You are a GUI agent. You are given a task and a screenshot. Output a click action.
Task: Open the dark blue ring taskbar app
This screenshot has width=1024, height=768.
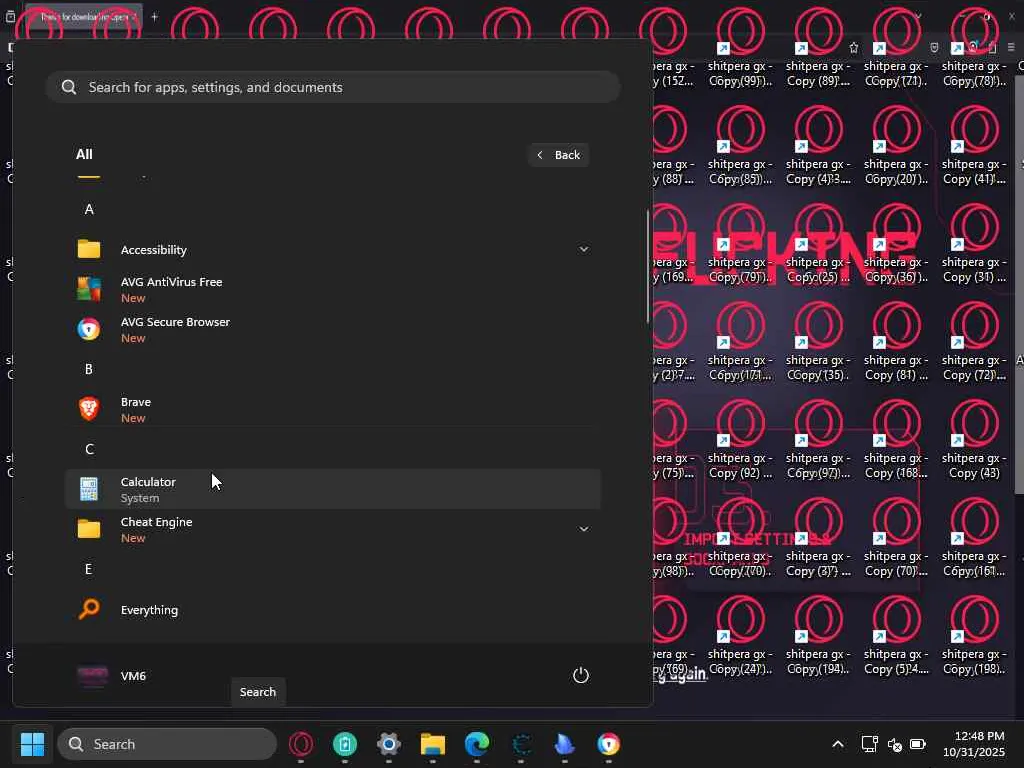520,744
